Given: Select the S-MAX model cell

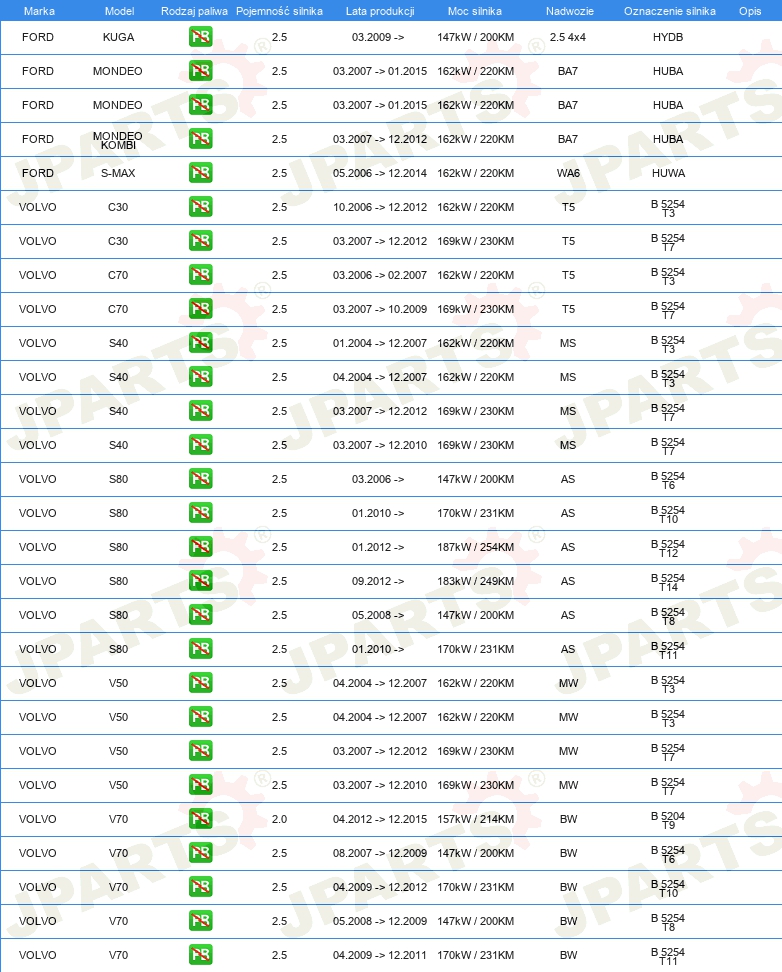Looking at the screenshot, I should pos(118,173).
